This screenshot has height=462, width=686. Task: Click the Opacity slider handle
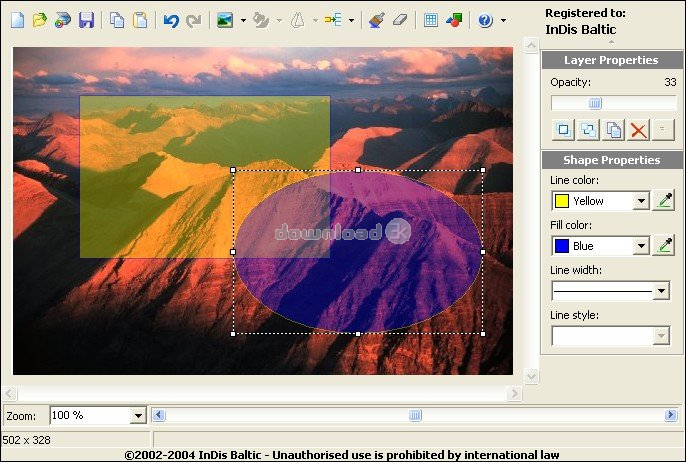[x=595, y=103]
